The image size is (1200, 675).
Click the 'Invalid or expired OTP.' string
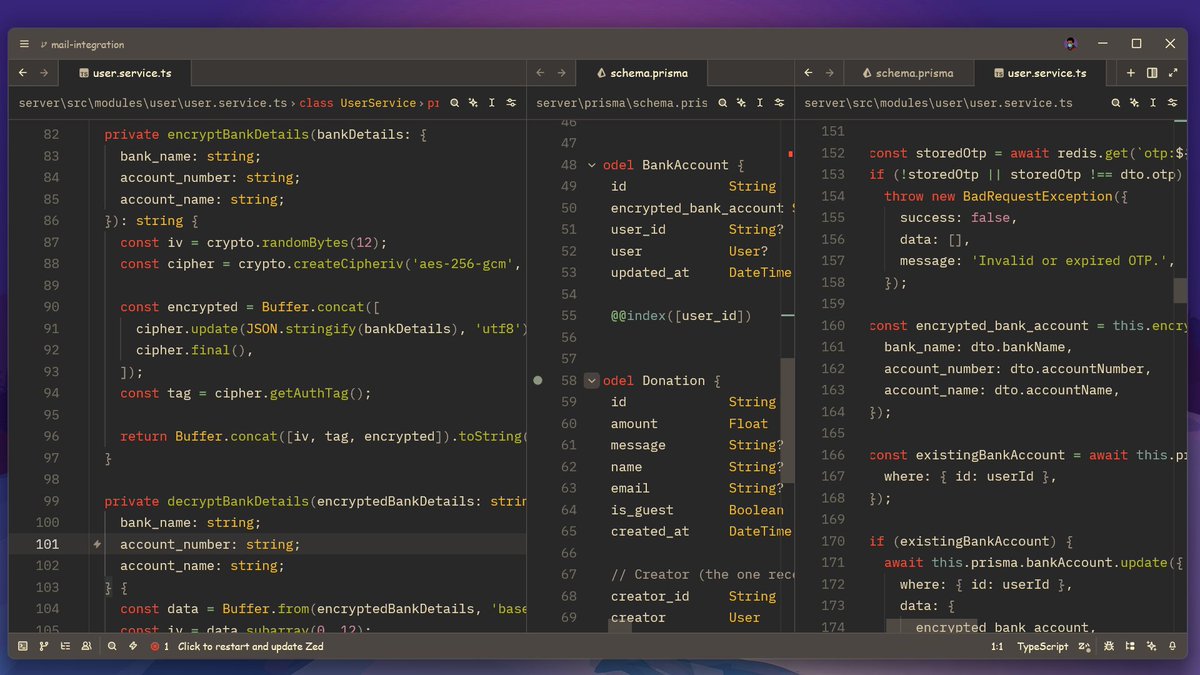click(x=1070, y=261)
